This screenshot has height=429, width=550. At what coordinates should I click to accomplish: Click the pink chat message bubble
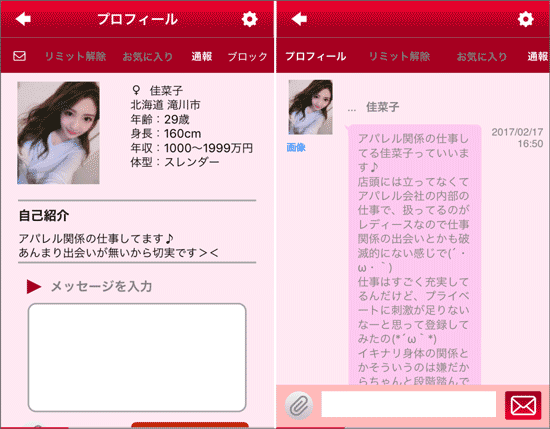coord(414,254)
